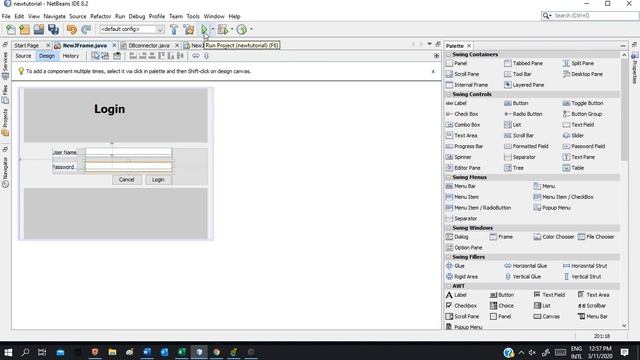640x360 pixels.
Task: Collapse the Swing Windows palette section
Action: [x=449, y=228]
